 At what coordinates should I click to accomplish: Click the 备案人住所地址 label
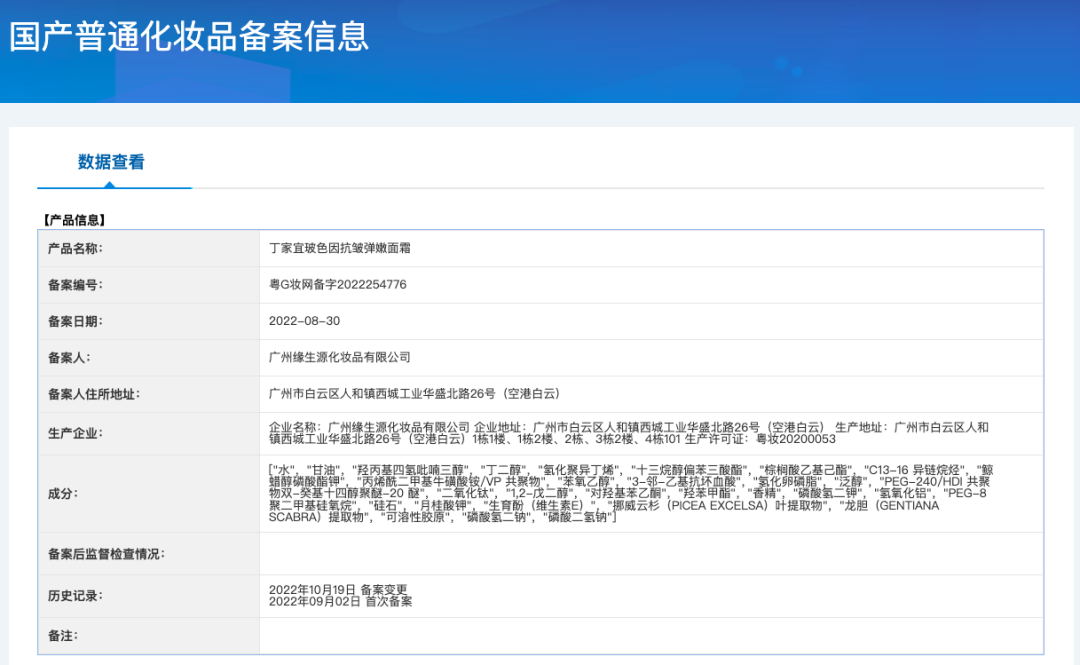pyautogui.click(x=94, y=394)
